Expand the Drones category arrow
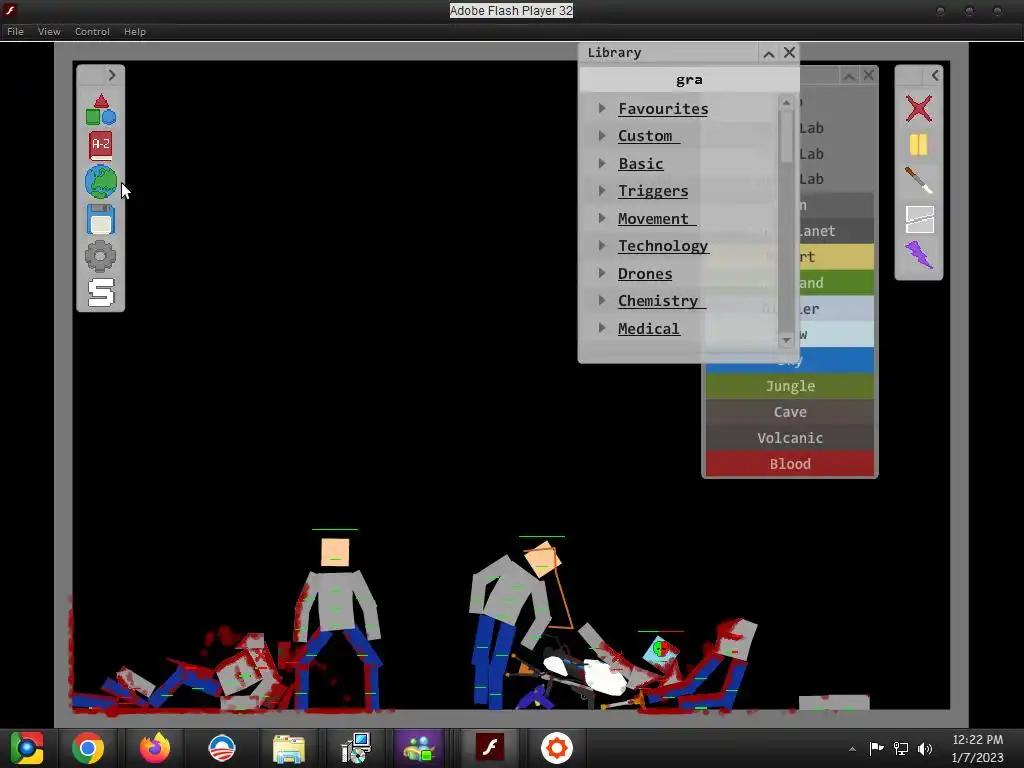Image resolution: width=1024 pixels, height=768 pixels. click(601, 273)
